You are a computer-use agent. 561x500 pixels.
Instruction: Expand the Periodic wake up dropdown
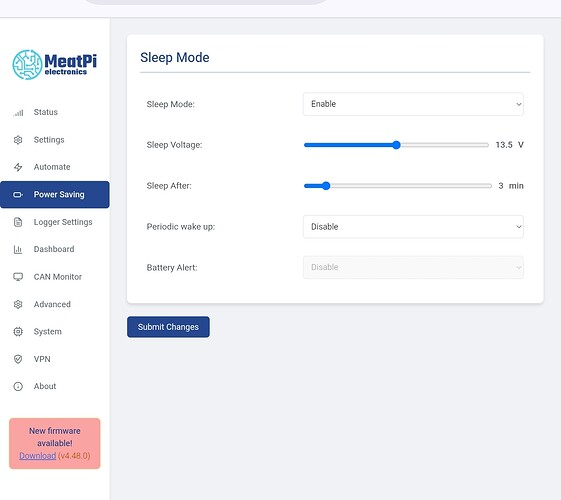coord(413,227)
